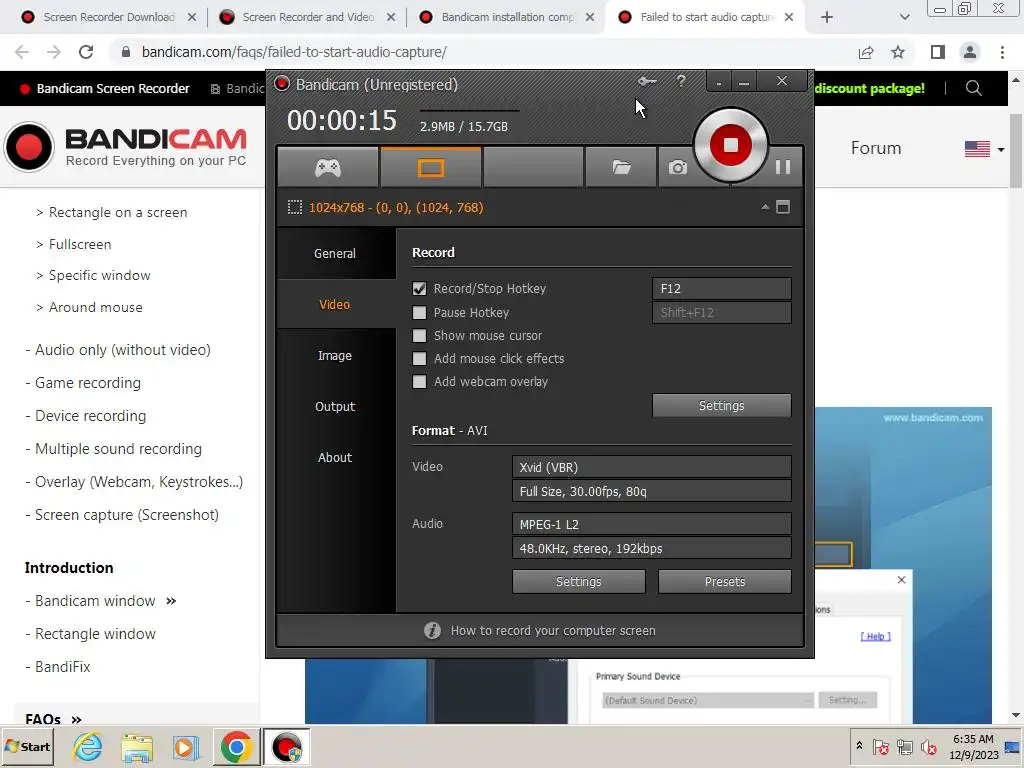Image resolution: width=1024 pixels, height=768 pixels.
Task: Enable Pause Hotkey checkbox
Action: tap(419, 312)
